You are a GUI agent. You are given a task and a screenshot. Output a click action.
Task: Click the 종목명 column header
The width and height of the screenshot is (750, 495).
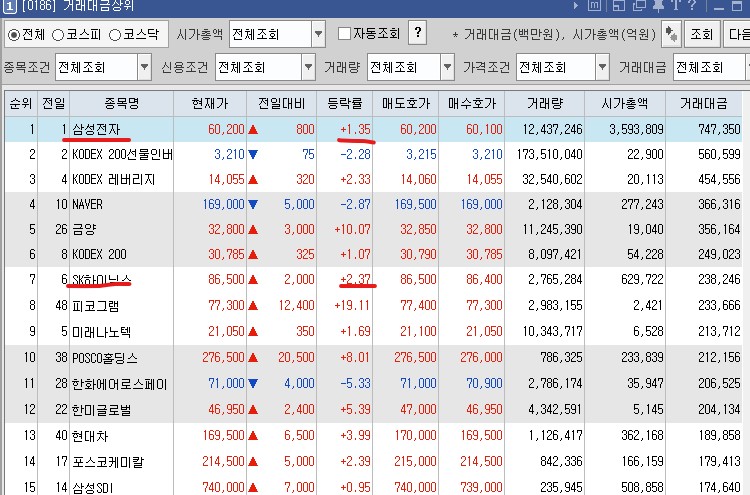pyautogui.click(x=121, y=103)
